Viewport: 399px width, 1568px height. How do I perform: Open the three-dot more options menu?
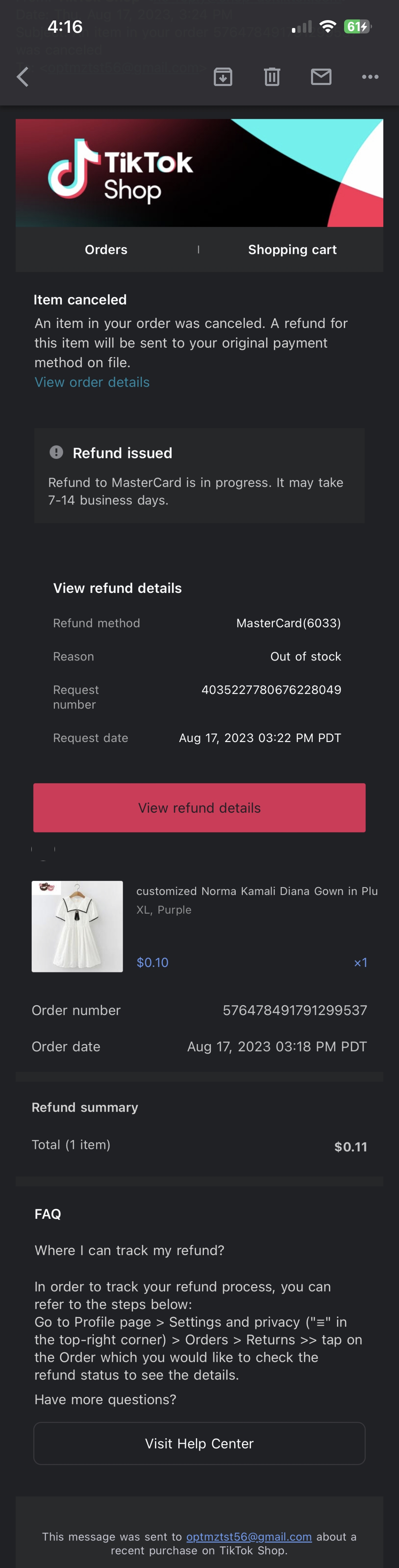click(370, 77)
